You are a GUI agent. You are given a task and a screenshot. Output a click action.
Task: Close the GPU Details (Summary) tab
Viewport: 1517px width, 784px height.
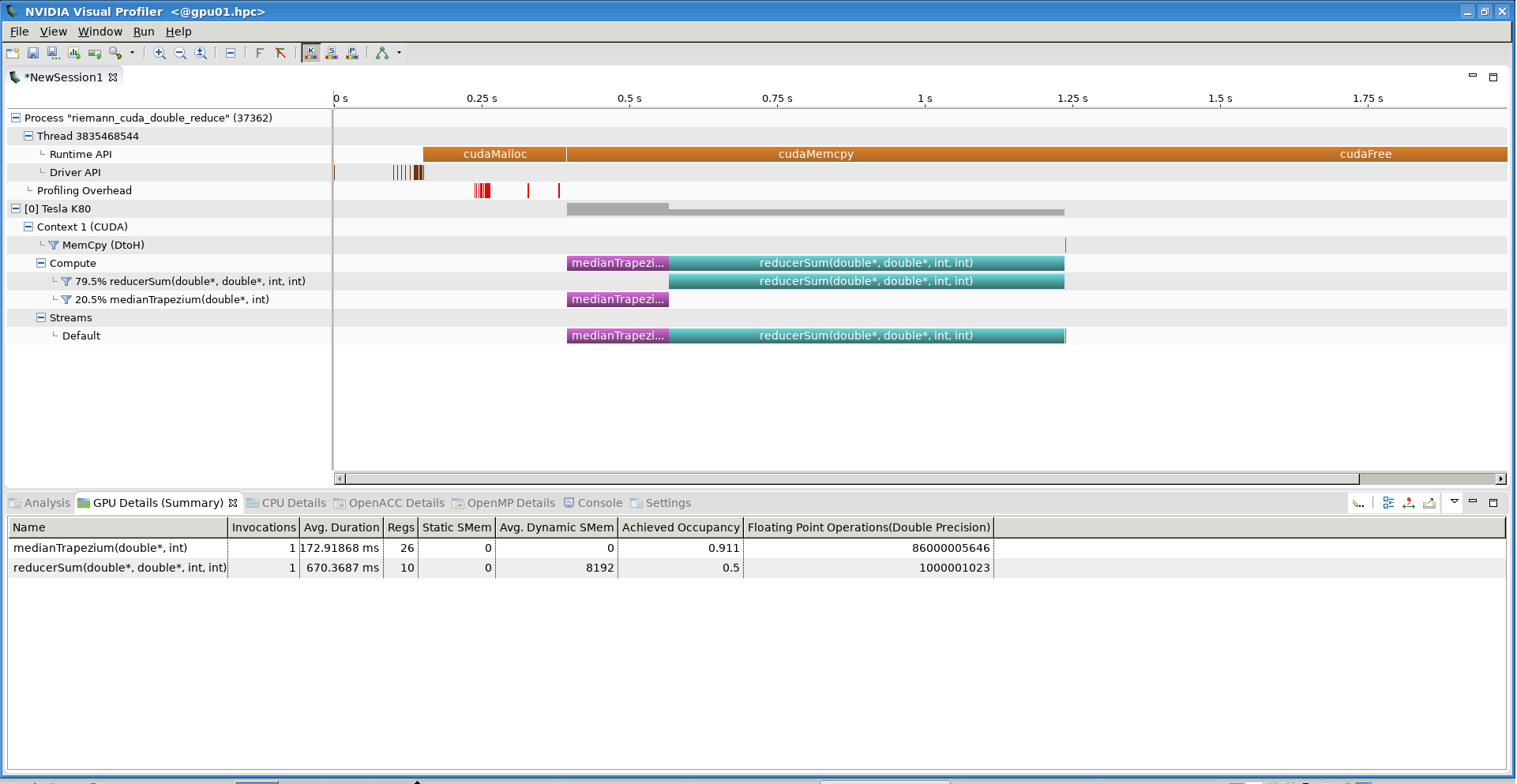[x=233, y=503]
